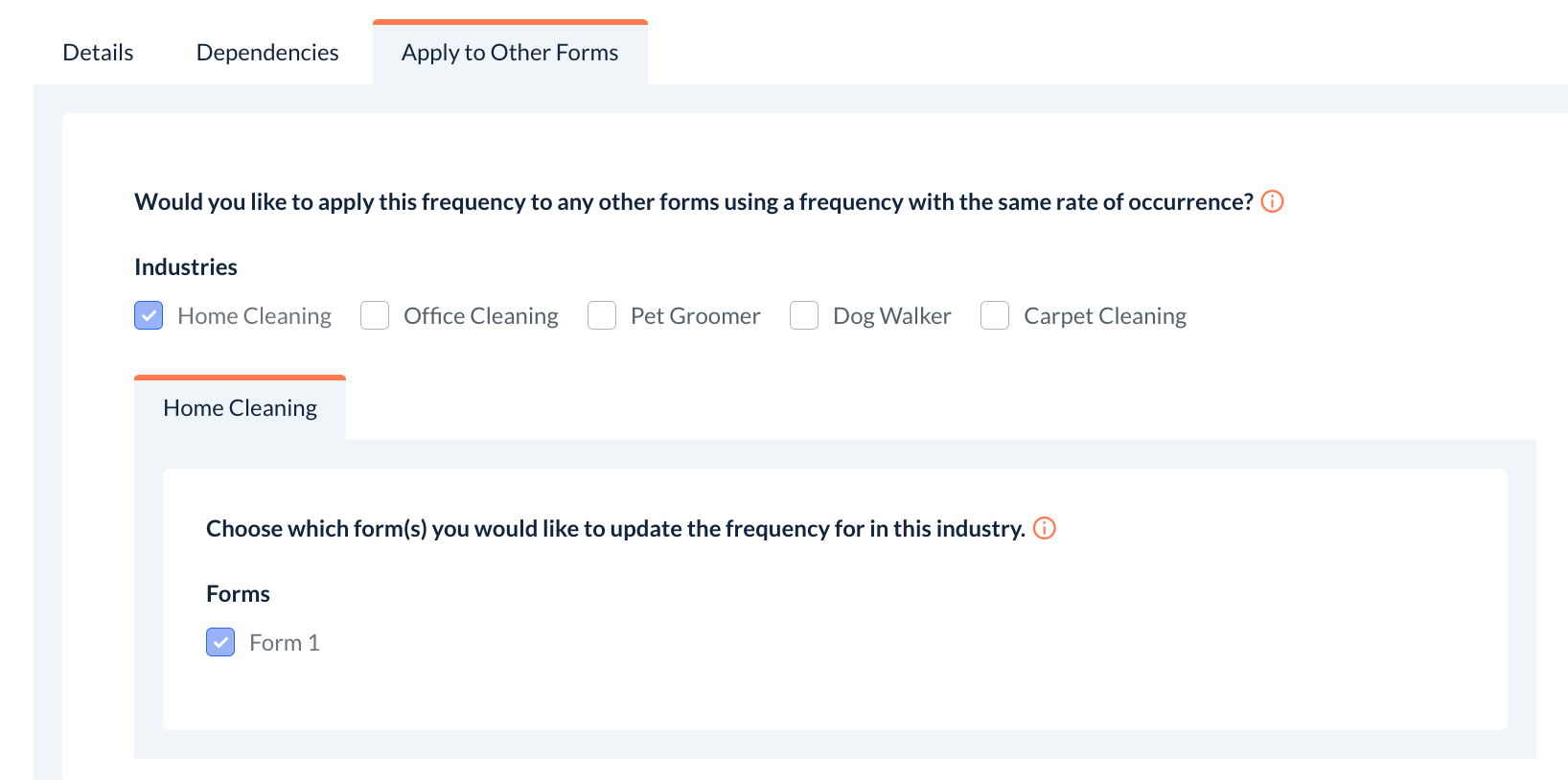
Task: Click the Home Cleaning checkbox label text
Action: 254,316
